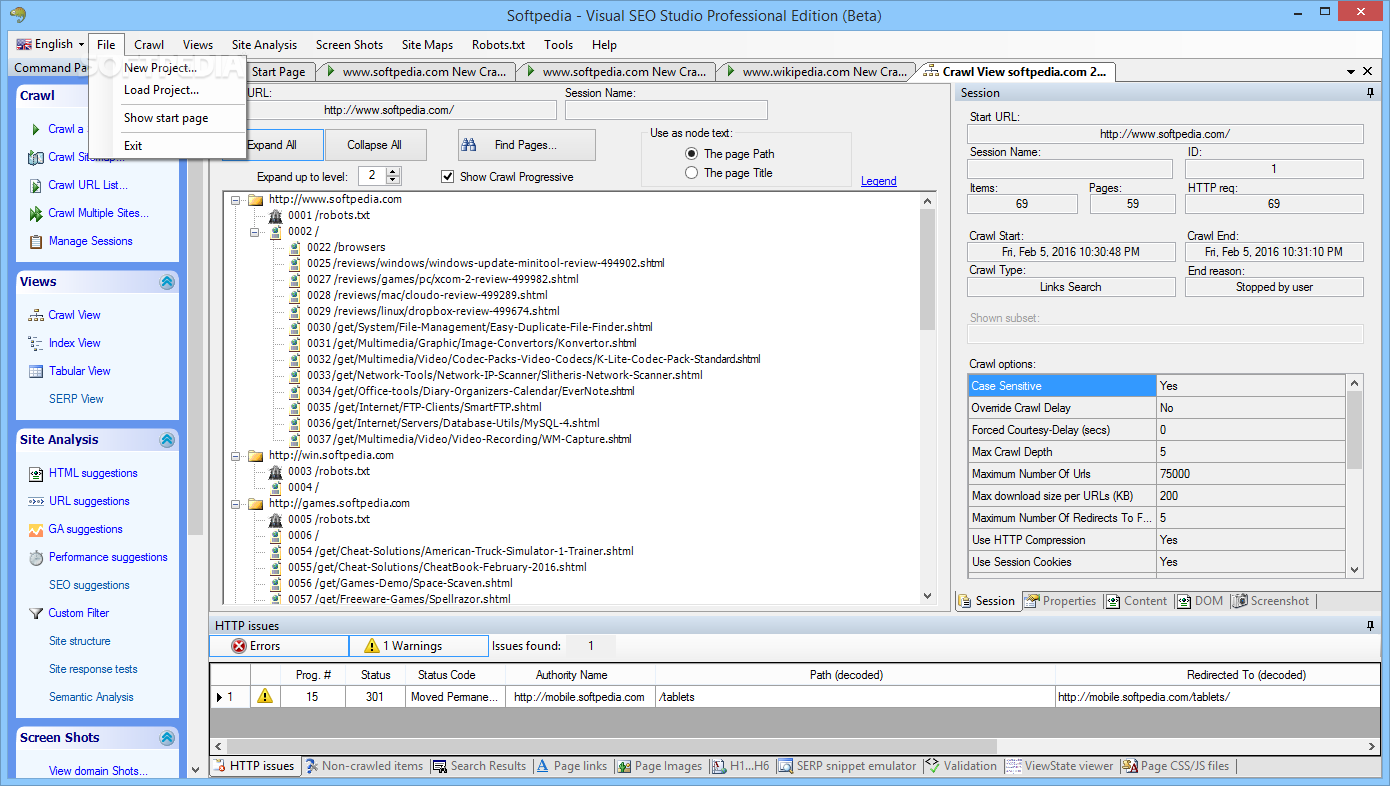Choose New Project from File menu
This screenshot has height=786, width=1390.
(x=160, y=68)
